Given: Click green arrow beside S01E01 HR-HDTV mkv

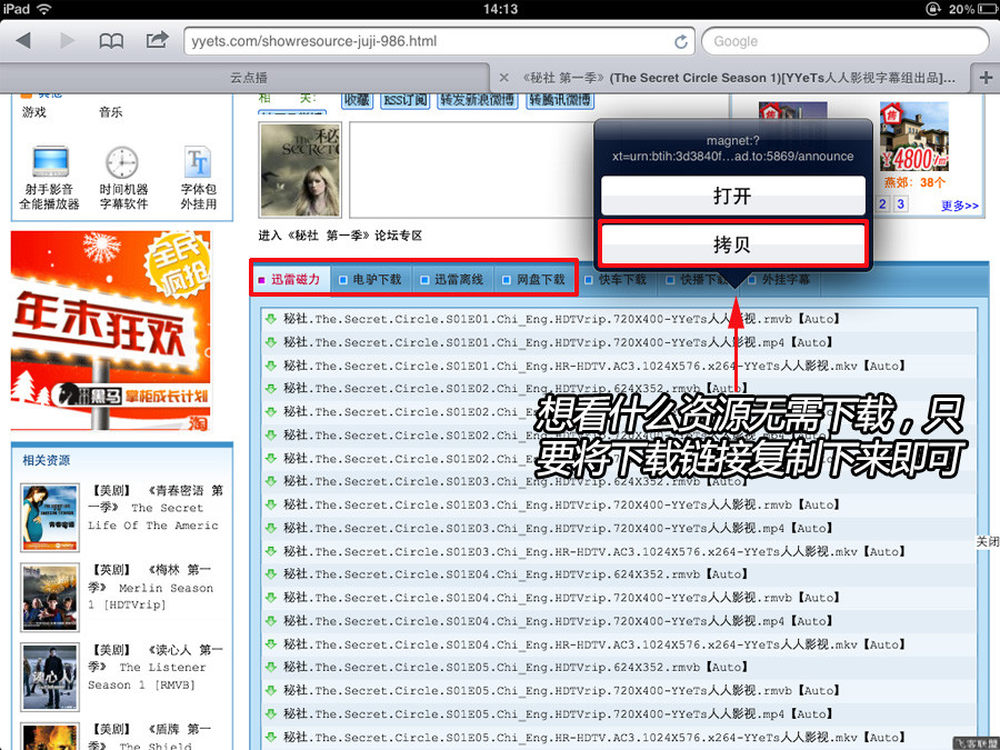Looking at the screenshot, I should tap(271, 365).
